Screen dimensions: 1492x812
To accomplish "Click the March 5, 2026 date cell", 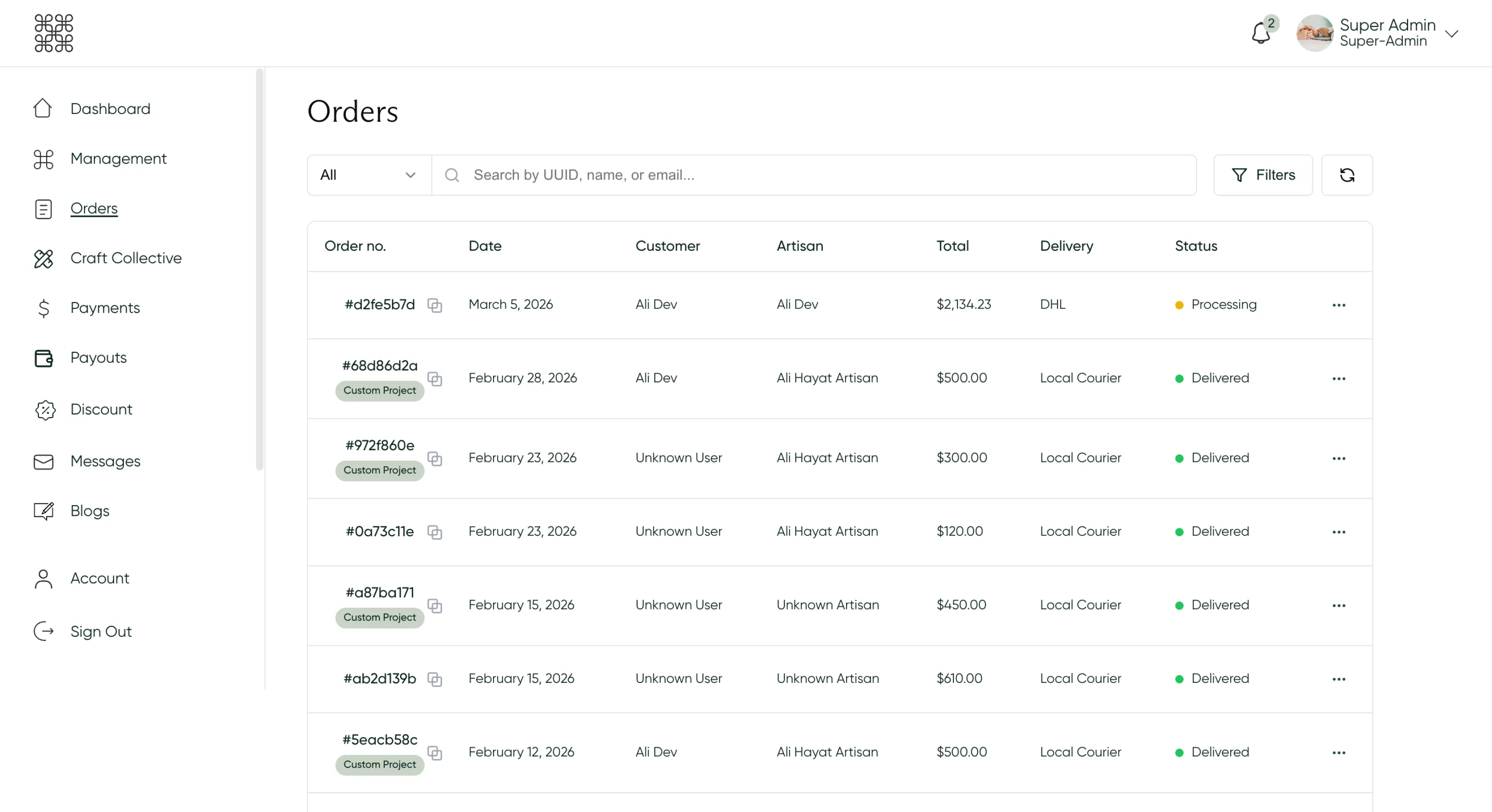I will pyautogui.click(x=510, y=304).
